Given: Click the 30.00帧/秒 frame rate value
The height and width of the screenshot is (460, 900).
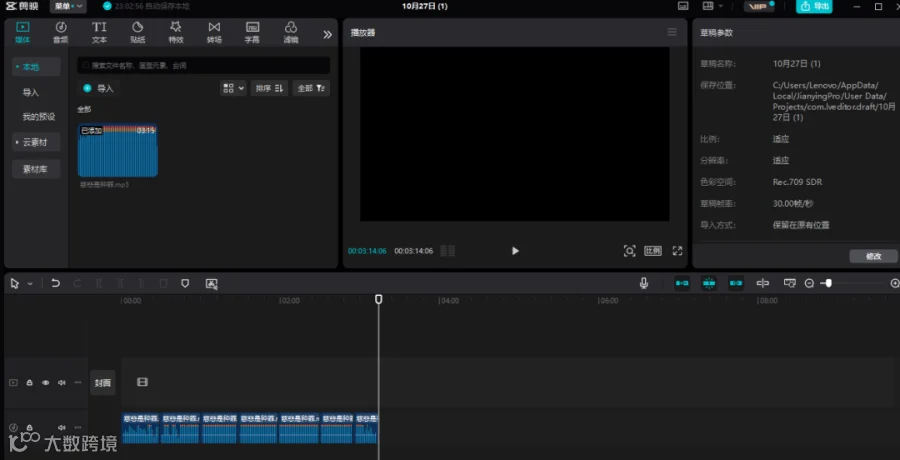Looking at the screenshot, I should click(793, 203).
